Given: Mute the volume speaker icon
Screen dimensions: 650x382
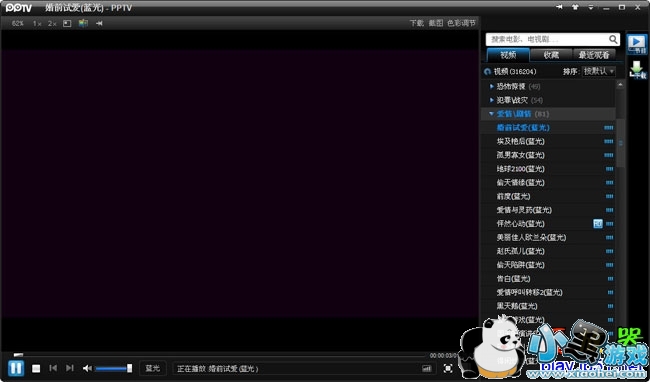Looking at the screenshot, I should click(87, 368).
